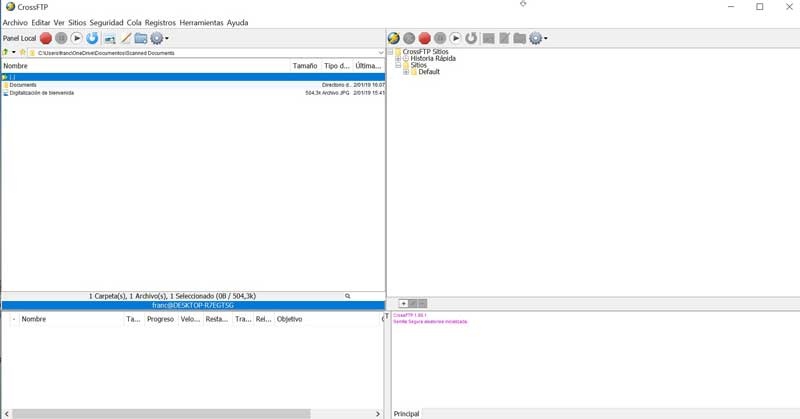
Task: Select the Default site folder
Action: click(x=429, y=72)
